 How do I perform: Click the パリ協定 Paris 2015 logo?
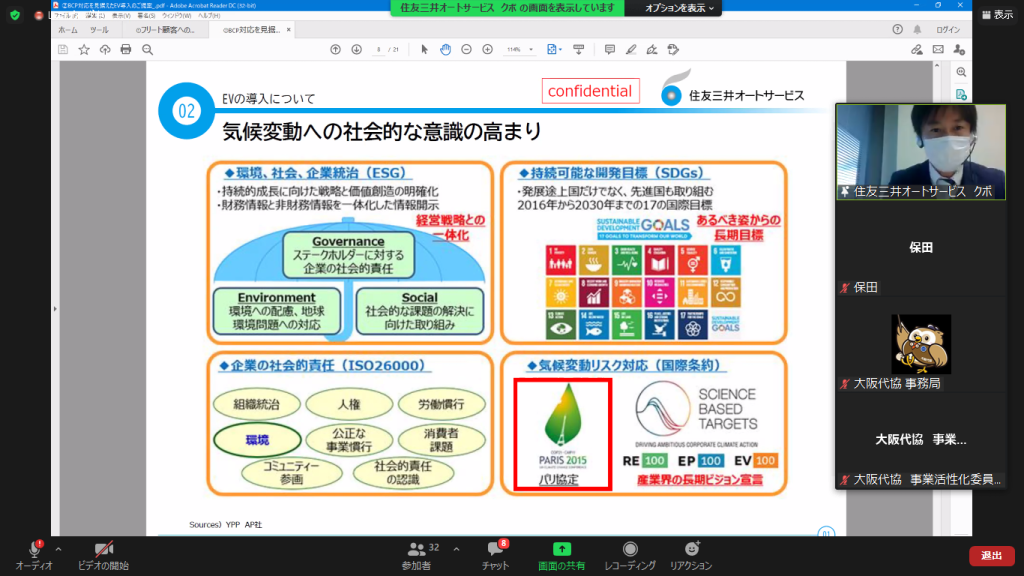[563, 434]
